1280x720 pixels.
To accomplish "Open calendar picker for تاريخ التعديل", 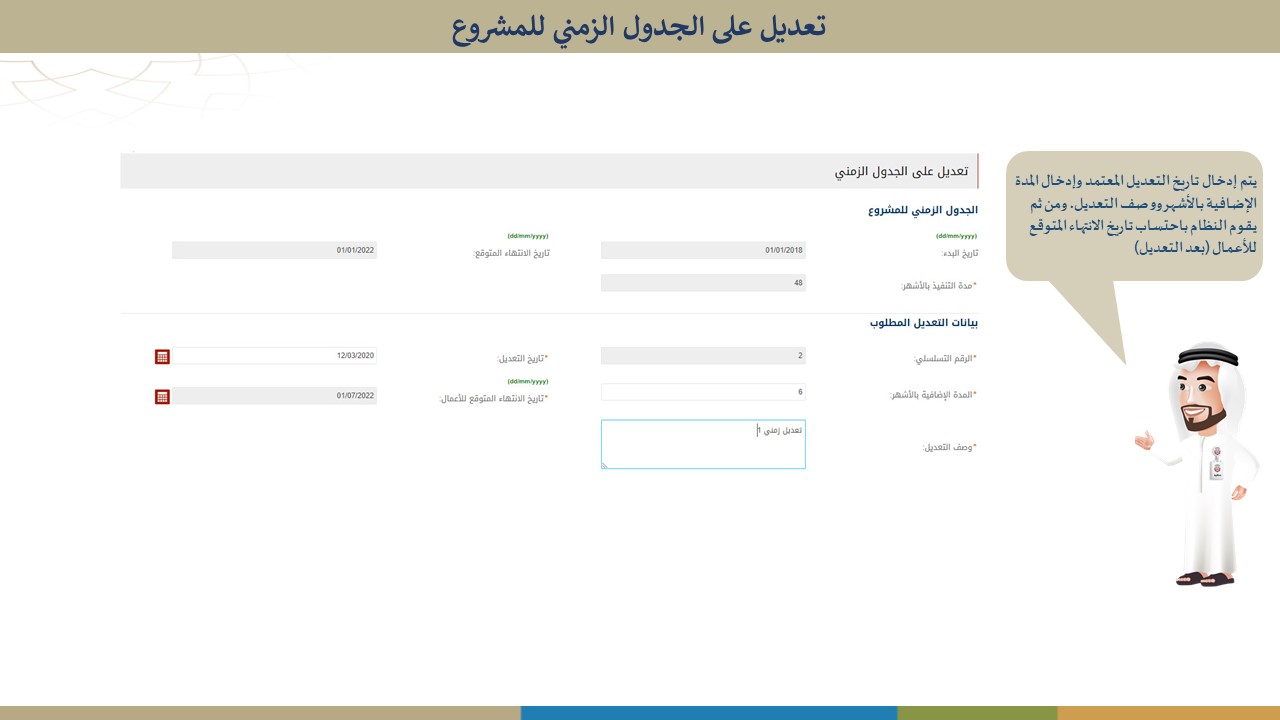I will click(x=162, y=357).
